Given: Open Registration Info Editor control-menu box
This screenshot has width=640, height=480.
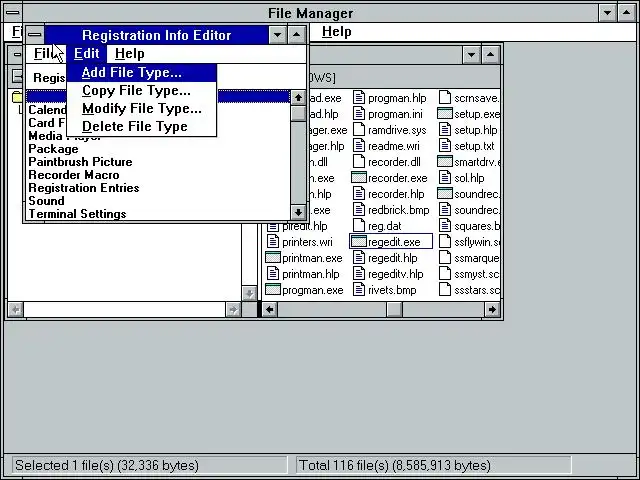Looking at the screenshot, I should pos(35,35).
